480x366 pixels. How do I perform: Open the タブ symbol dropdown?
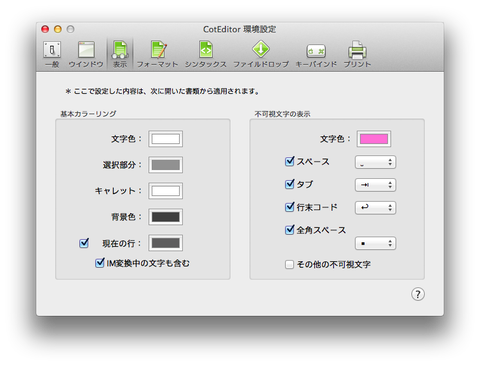(x=375, y=185)
